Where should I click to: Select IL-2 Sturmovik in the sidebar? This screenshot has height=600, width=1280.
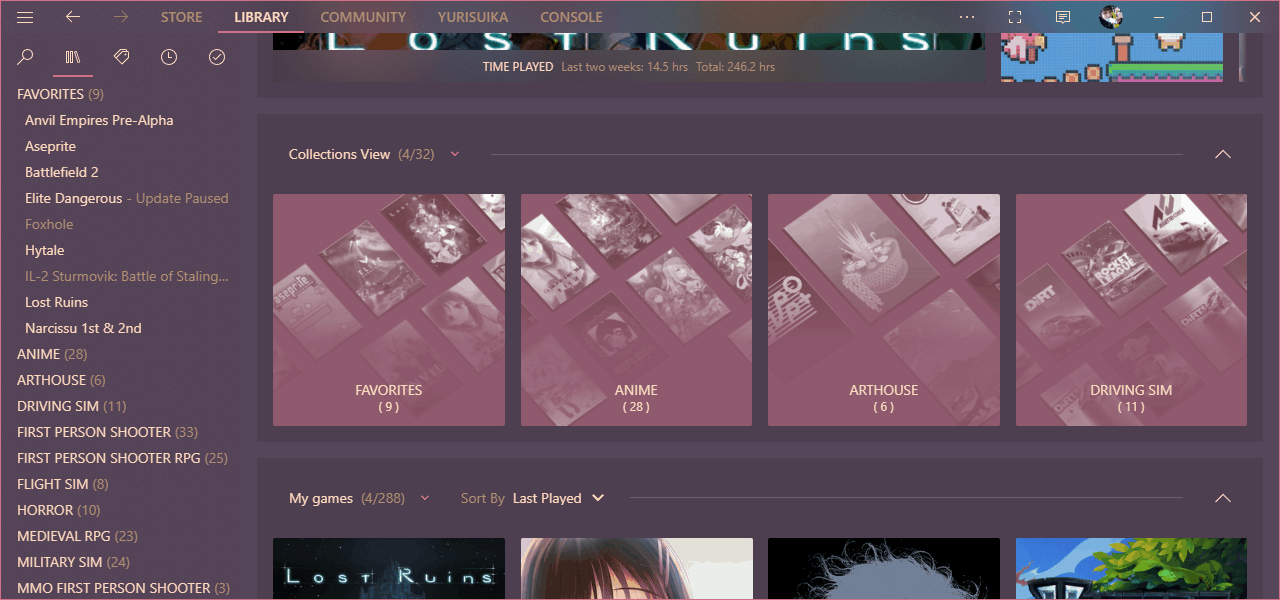click(127, 276)
